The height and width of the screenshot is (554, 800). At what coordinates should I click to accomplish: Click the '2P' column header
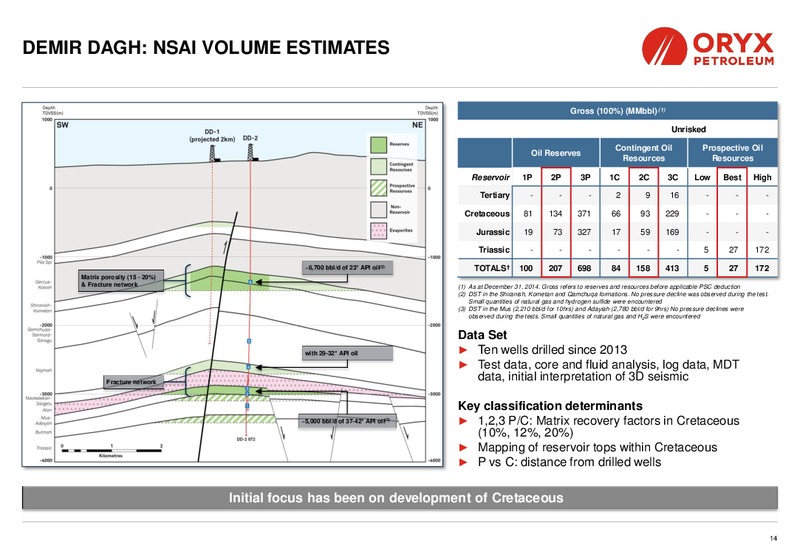point(556,177)
